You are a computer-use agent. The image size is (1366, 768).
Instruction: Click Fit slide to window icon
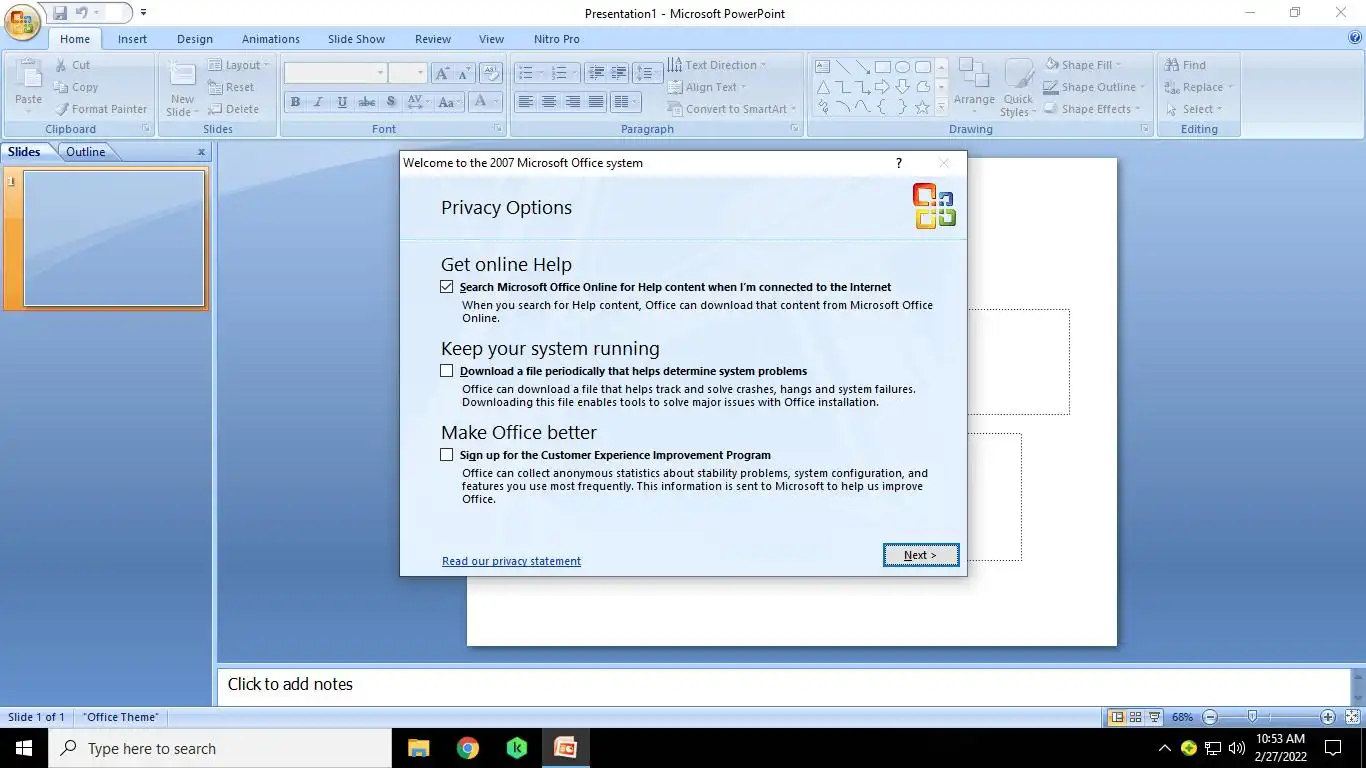click(1351, 717)
